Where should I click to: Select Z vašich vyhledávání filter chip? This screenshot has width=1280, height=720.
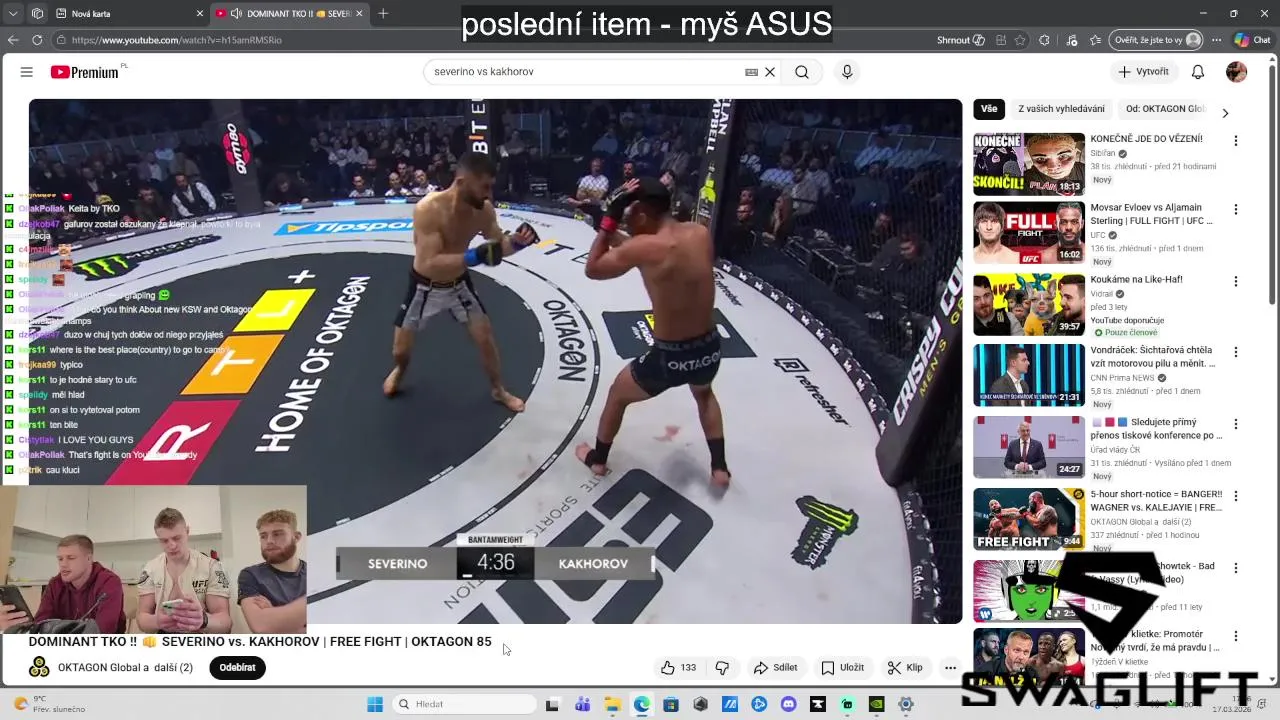(1061, 109)
